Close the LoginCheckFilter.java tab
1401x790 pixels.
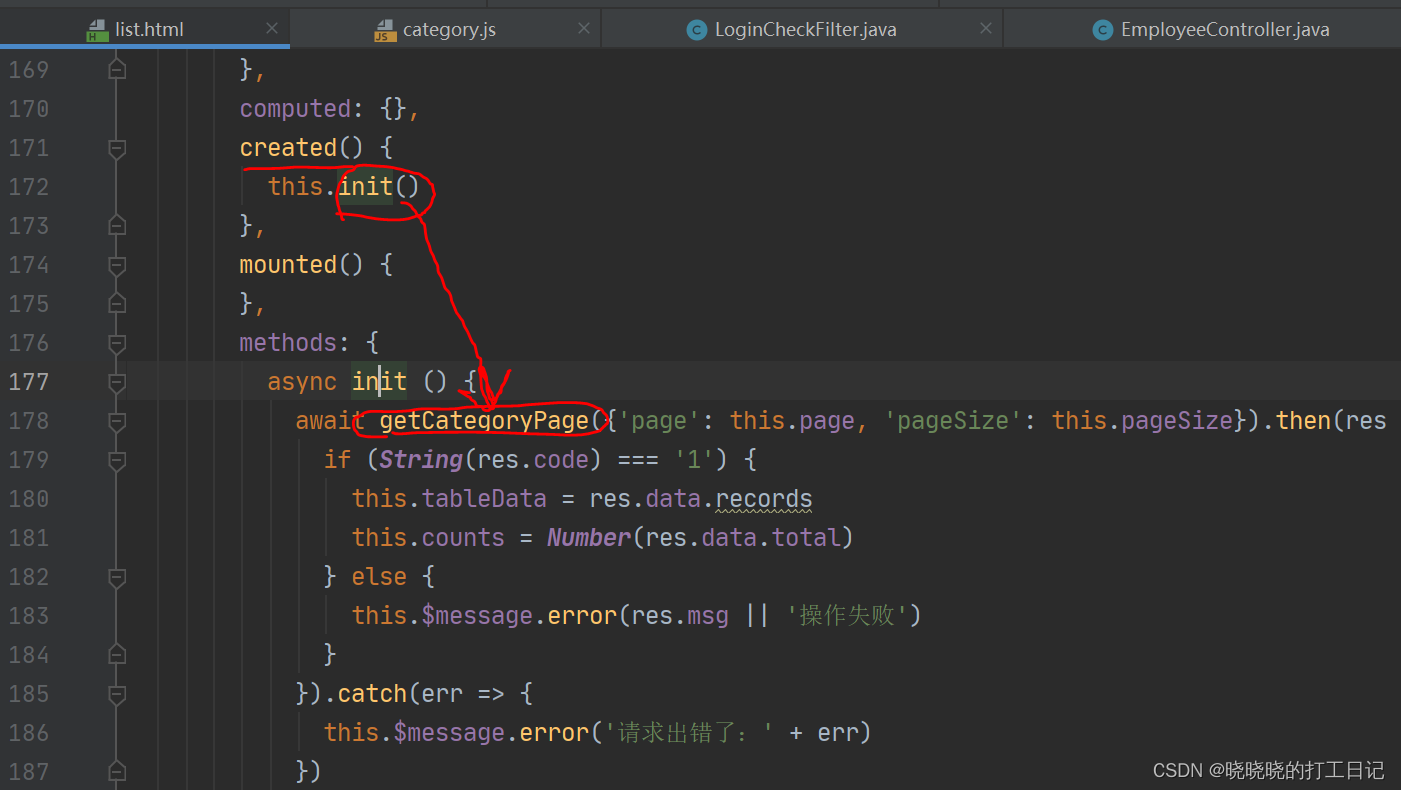pos(986,29)
